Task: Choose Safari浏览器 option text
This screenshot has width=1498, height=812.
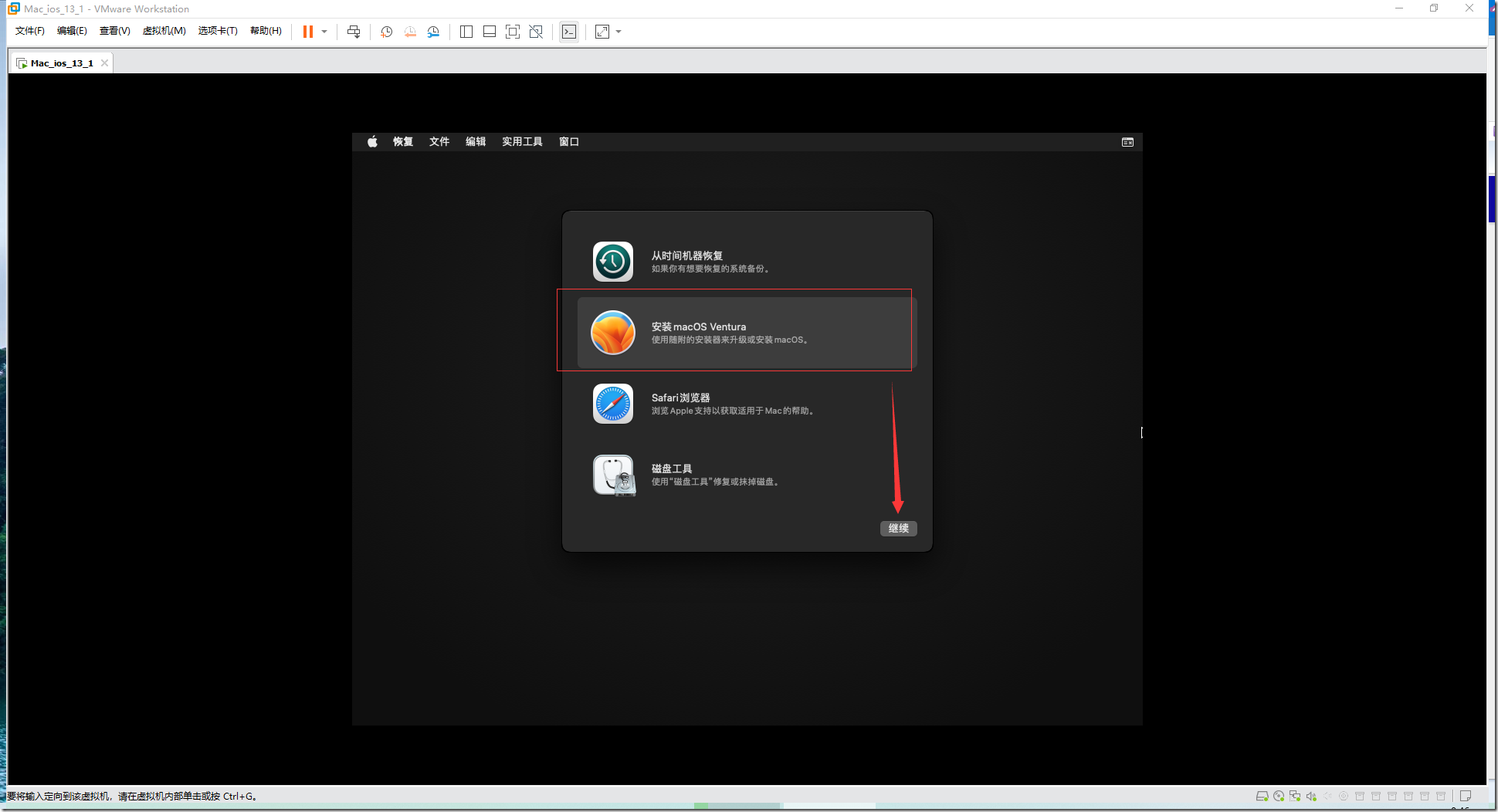Action: pyautogui.click(x=680, y=398)
